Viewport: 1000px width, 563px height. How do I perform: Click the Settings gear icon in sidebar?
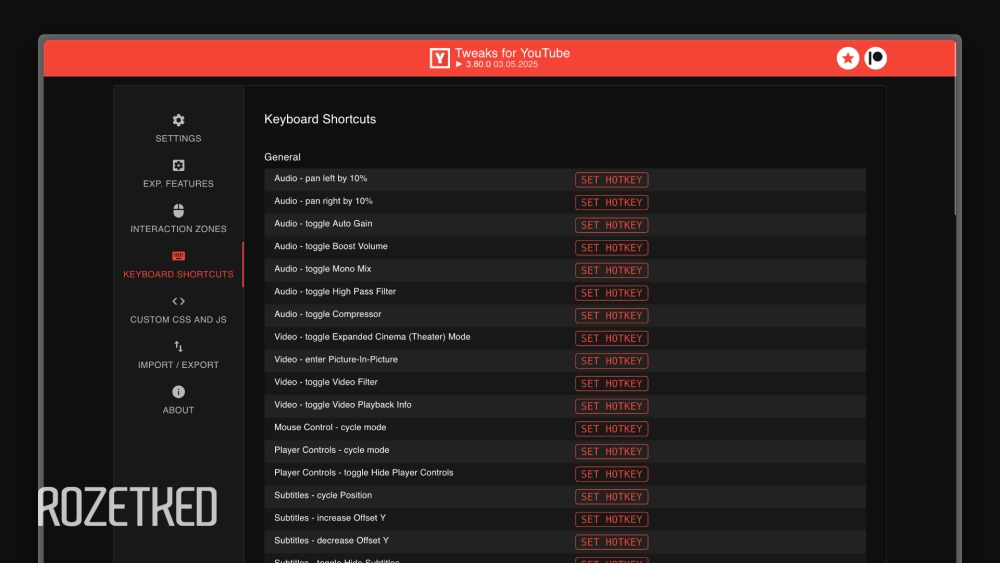[x=178, y=120]
